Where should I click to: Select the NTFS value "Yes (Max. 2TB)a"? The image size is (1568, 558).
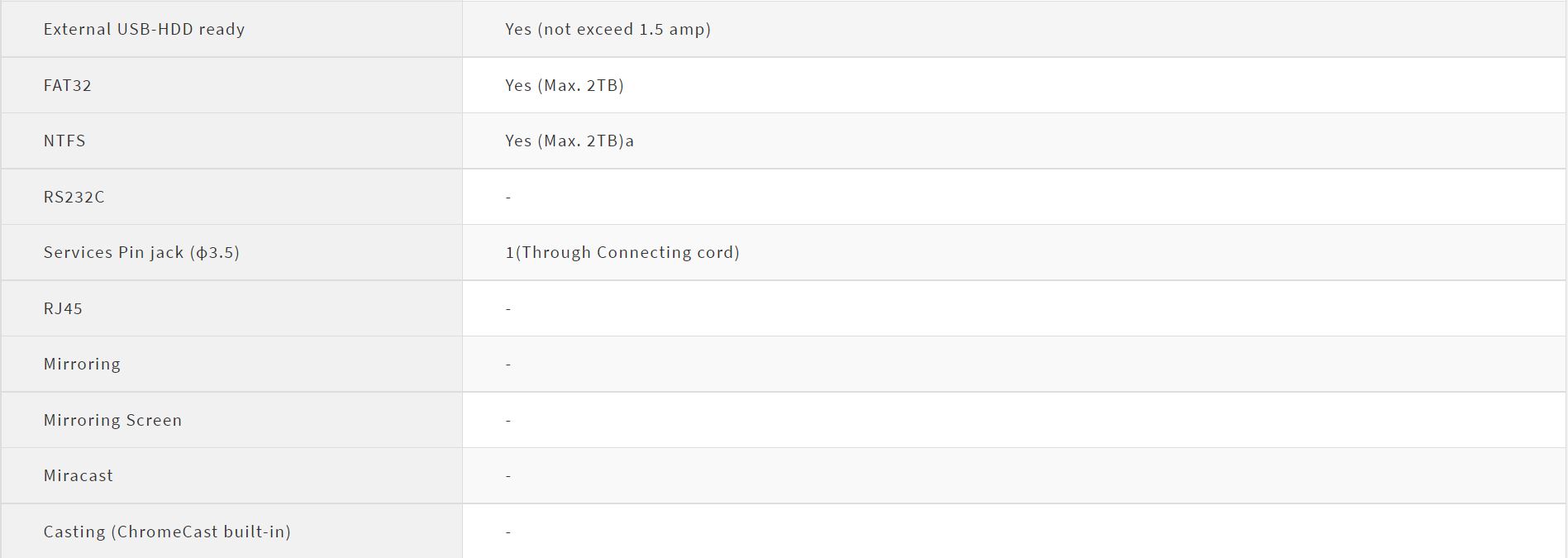point(569,141)
